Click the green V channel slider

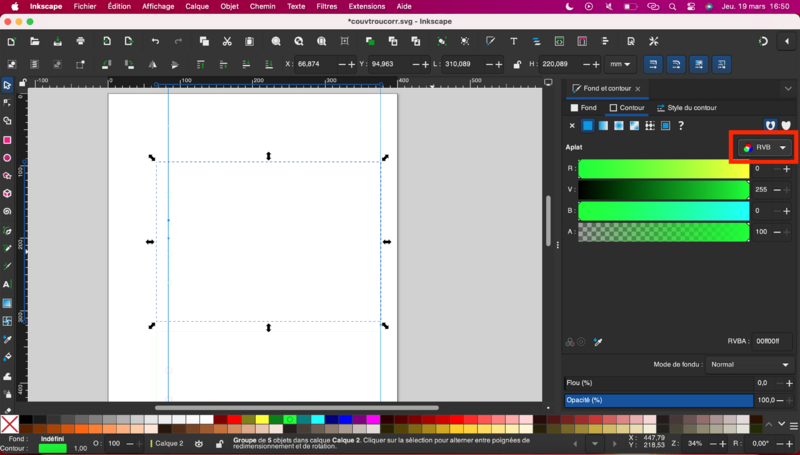pyautogui.click(x=663, y=190)
